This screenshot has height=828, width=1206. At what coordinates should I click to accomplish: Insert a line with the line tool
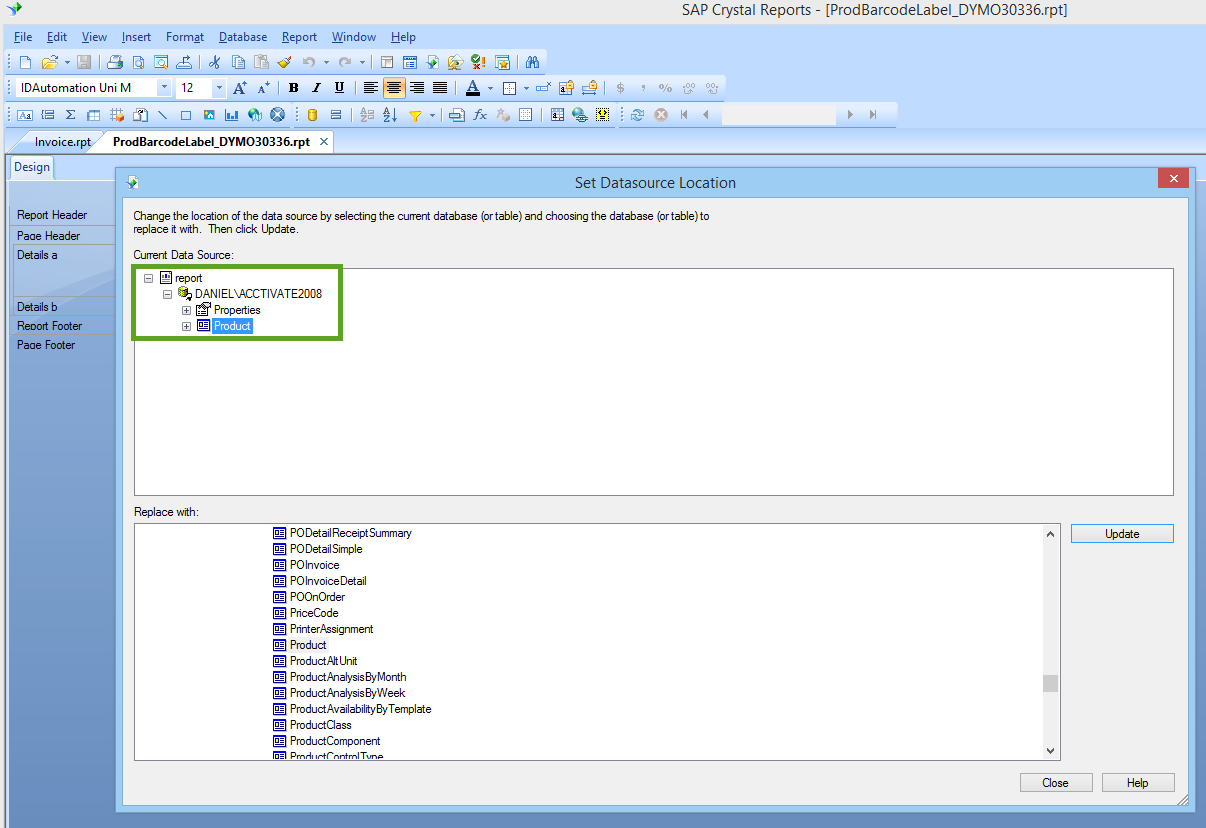[x=163, y=115]
